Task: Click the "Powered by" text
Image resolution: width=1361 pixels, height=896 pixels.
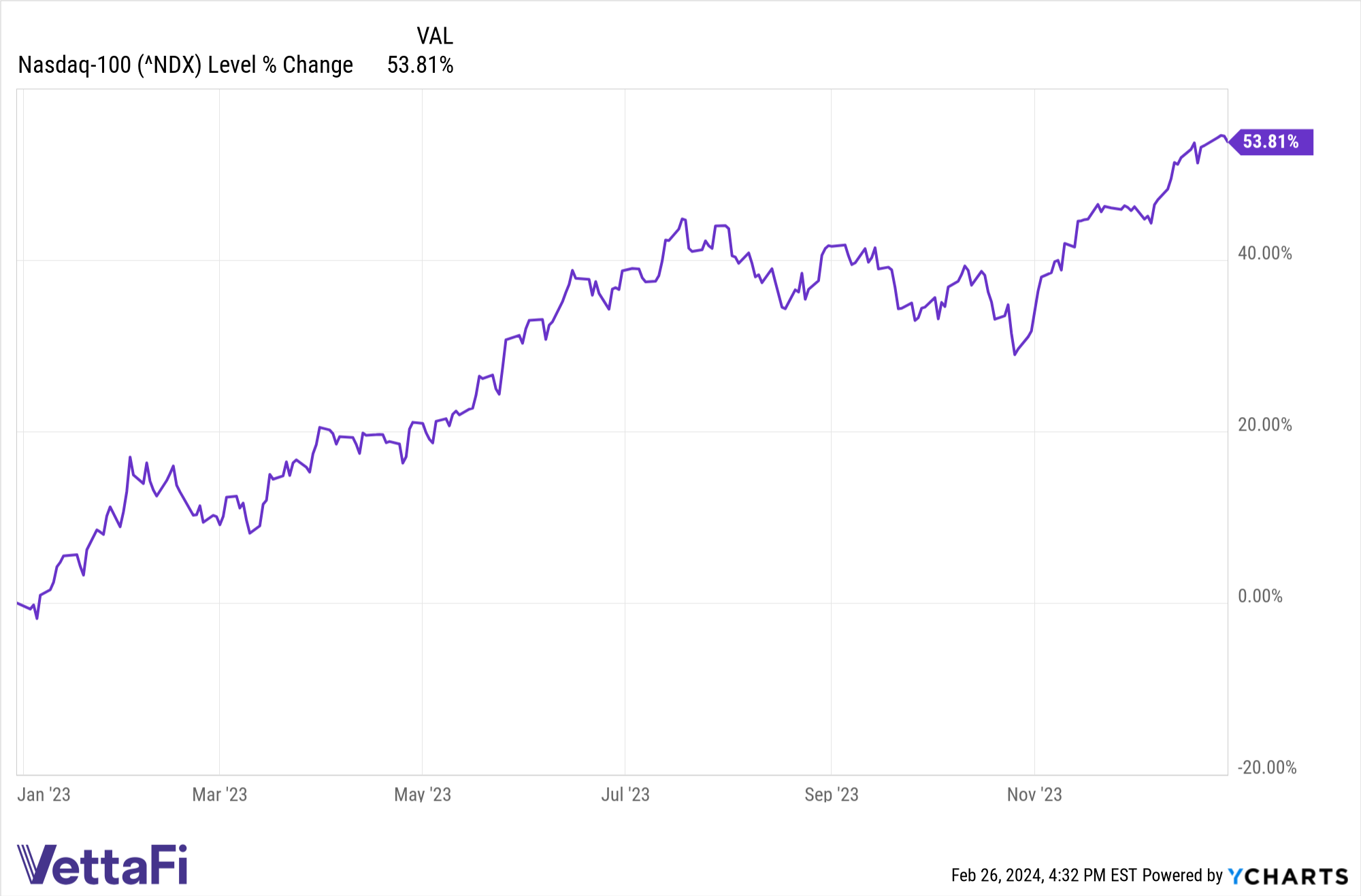Action: (x=1182, y=876)
